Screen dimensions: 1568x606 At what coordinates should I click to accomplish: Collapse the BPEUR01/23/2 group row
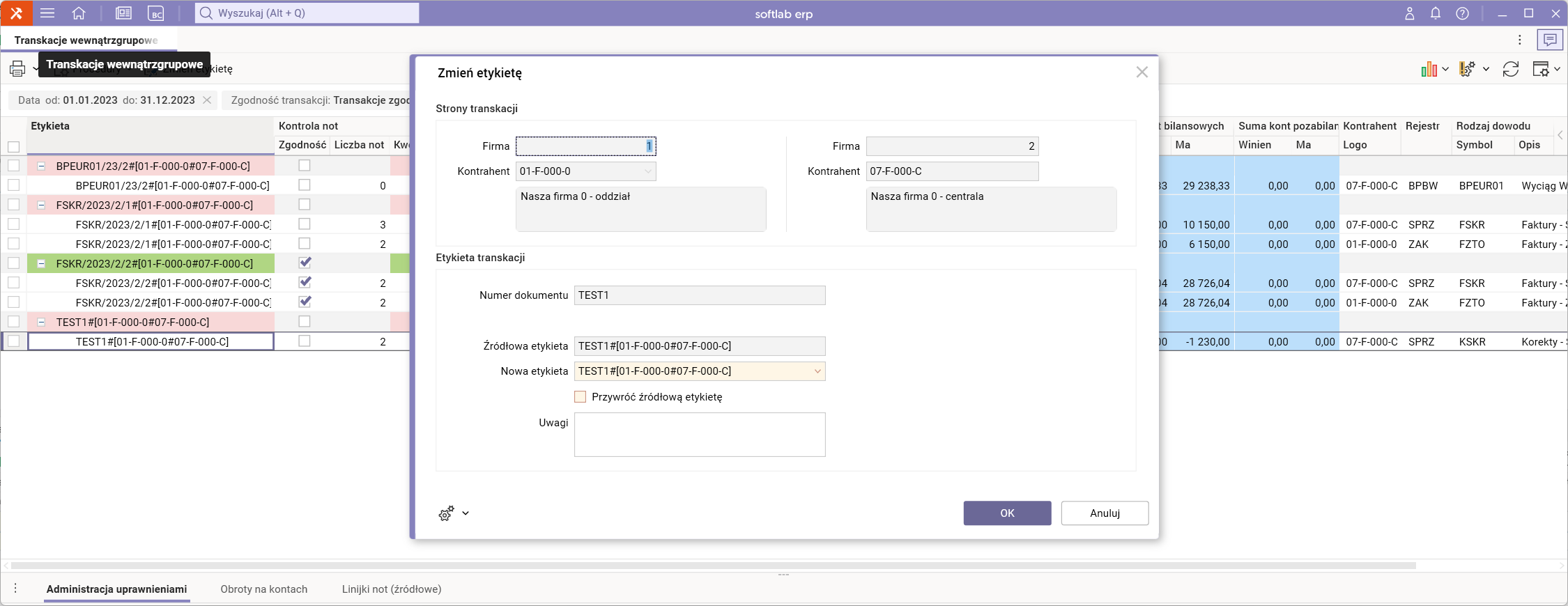tap(41, 166)
